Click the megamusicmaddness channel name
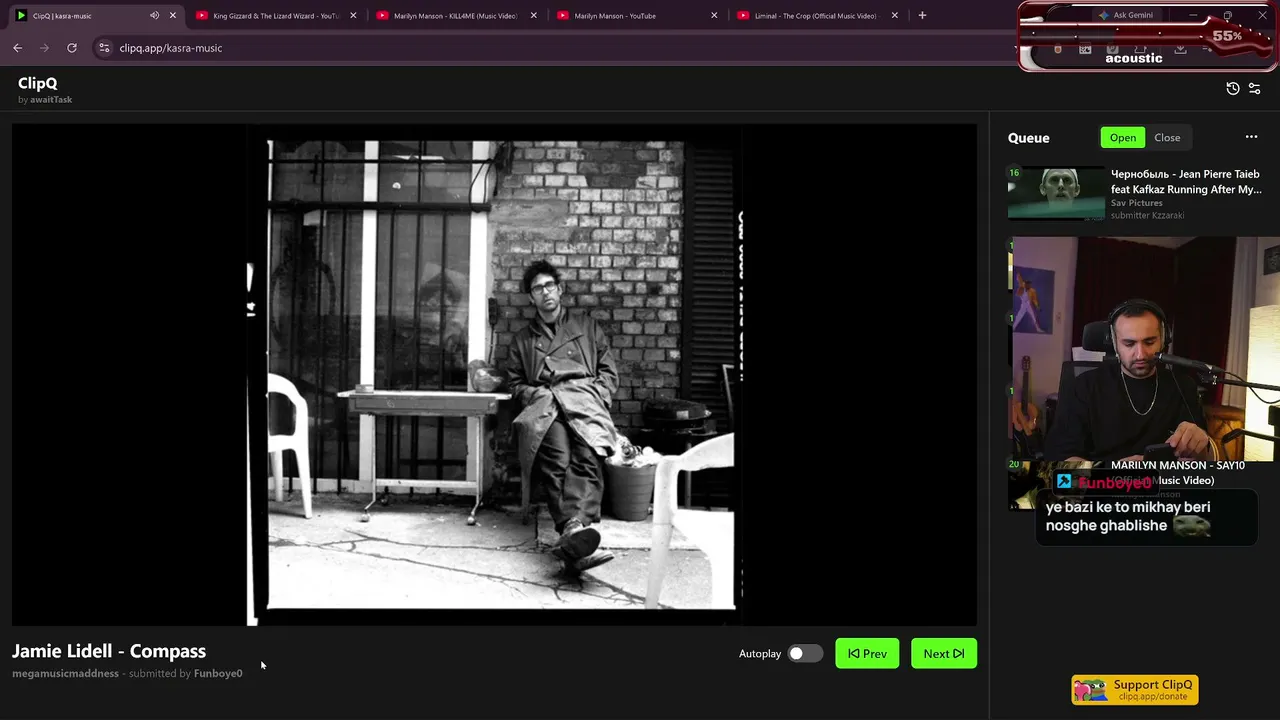Screen dimensions: 1280x720 click(65, 674)
